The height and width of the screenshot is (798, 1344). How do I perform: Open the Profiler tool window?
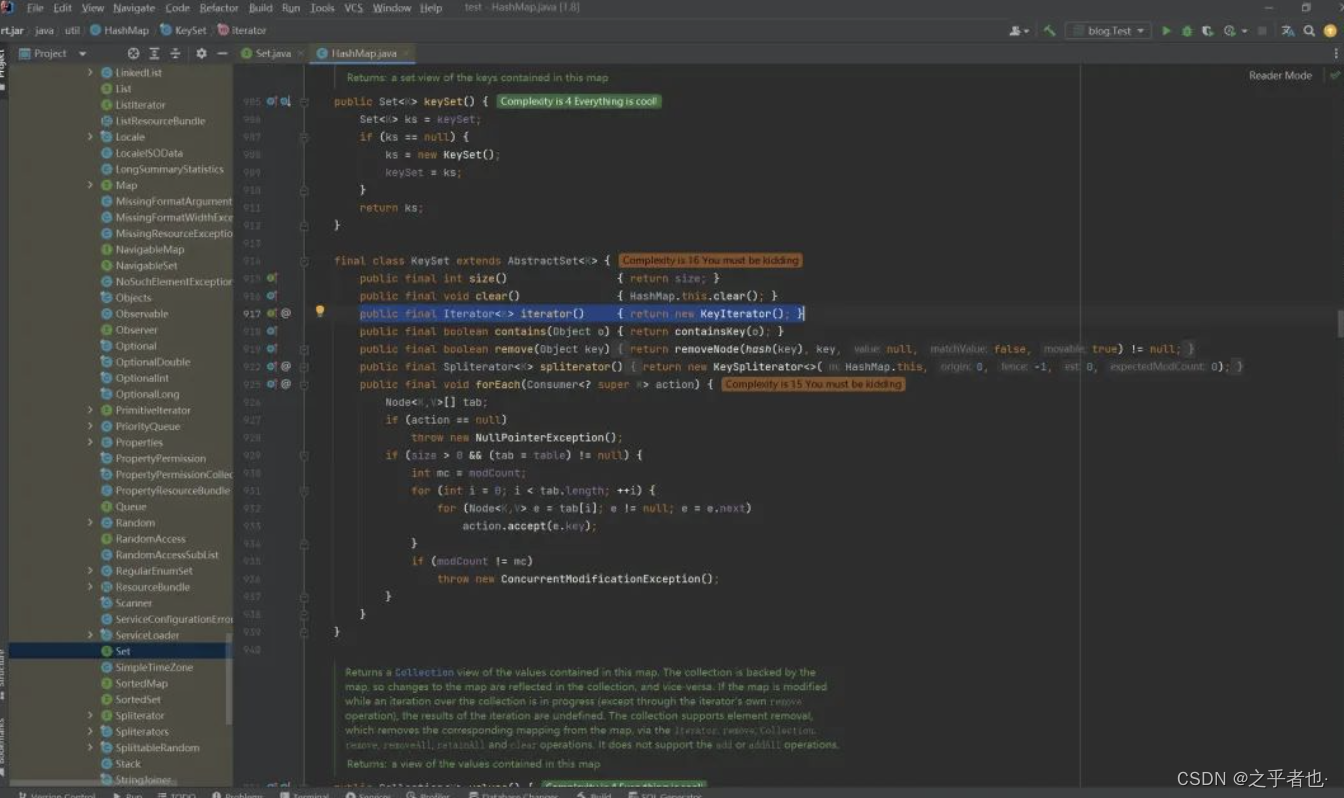[428, 793]
